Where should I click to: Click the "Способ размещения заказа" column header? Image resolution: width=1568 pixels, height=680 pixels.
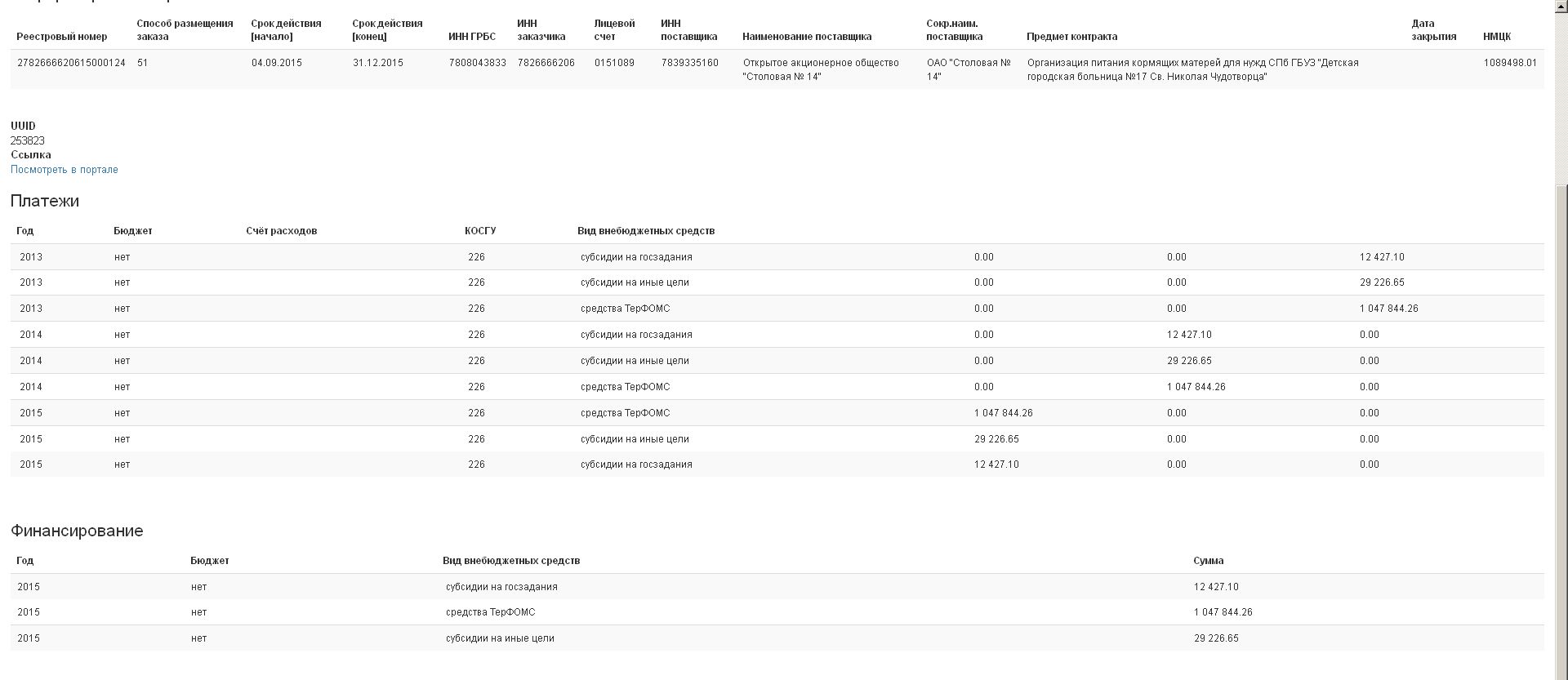coord(185,30)
